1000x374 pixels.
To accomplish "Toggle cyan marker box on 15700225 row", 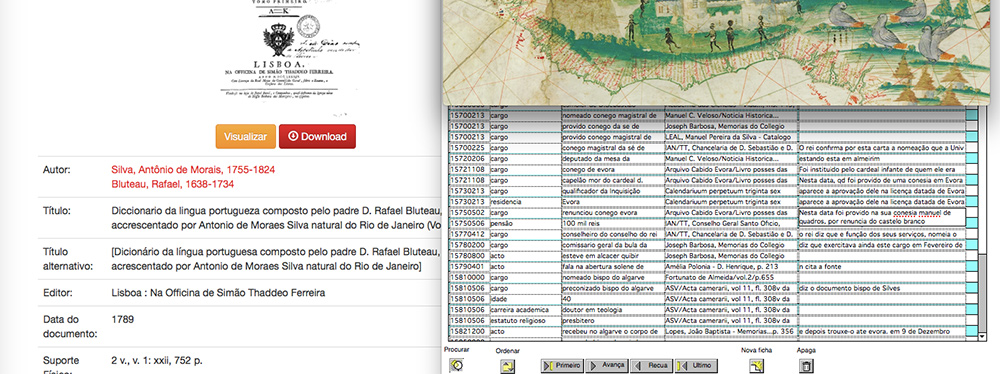I will click(x=971, y=147).
